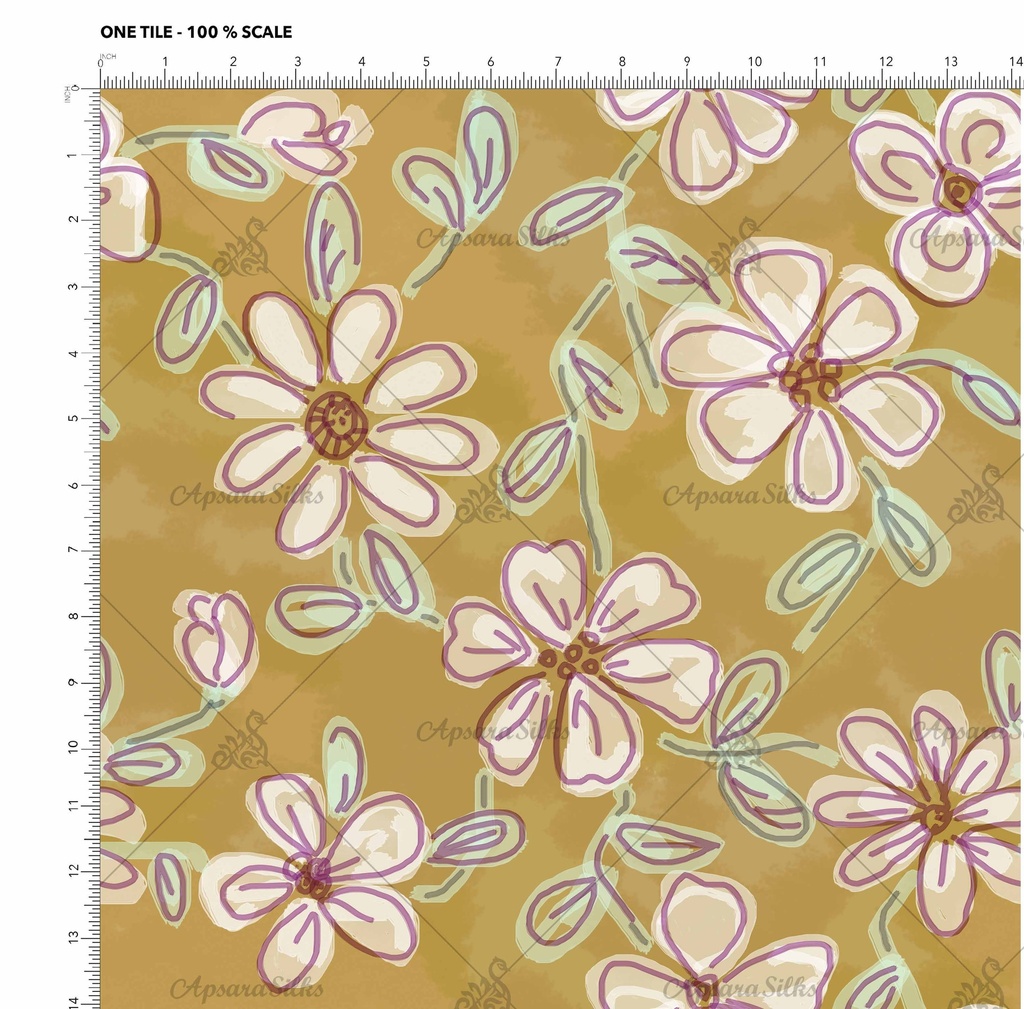Click the number 2 on horizontal ruler
1024x1009 pixels.
pos(233,62)
